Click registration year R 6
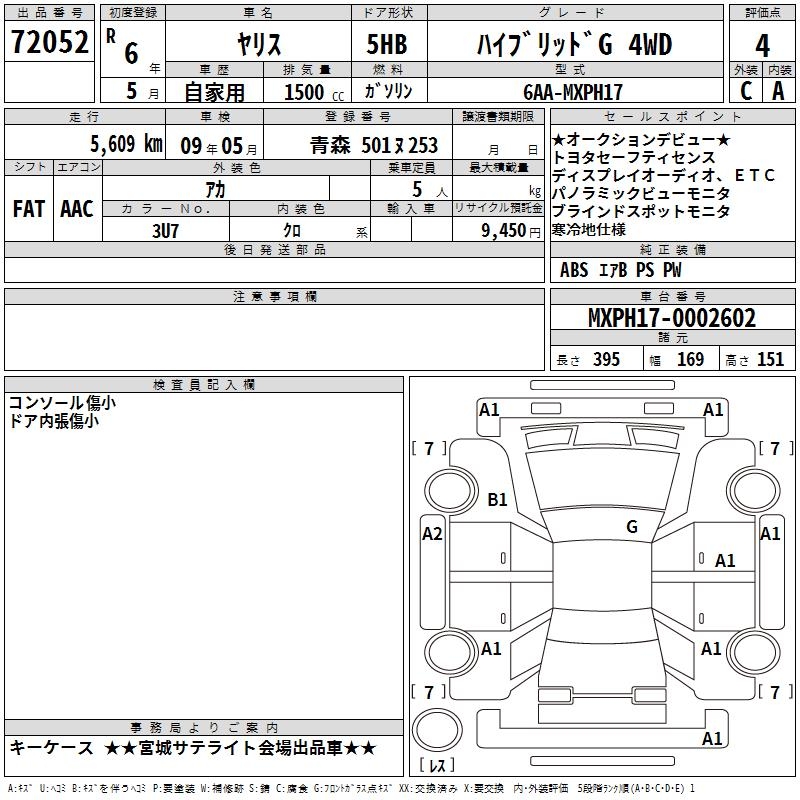800x800 pixels. pos(124,47)
